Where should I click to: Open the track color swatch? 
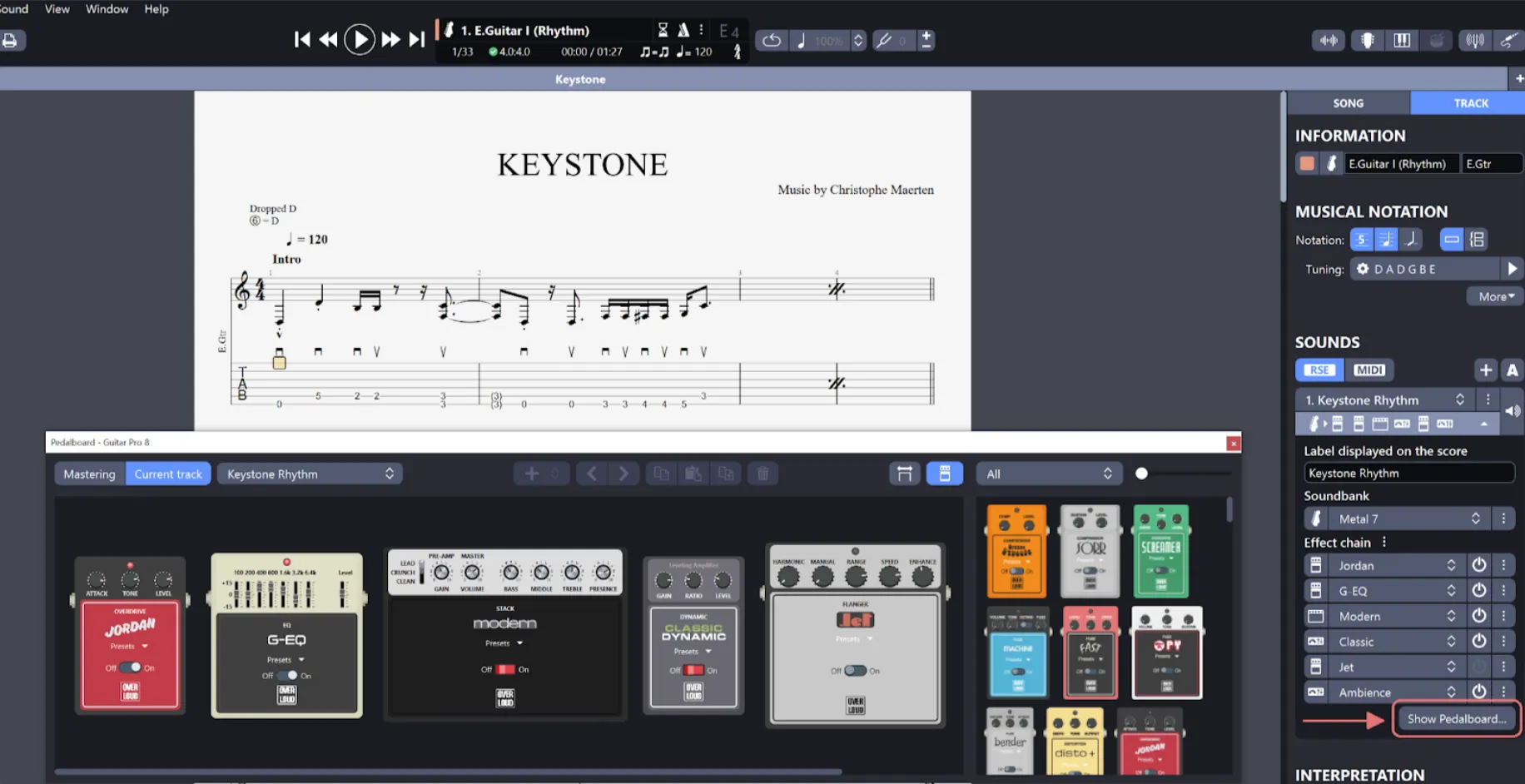[x=1307, y=163]
